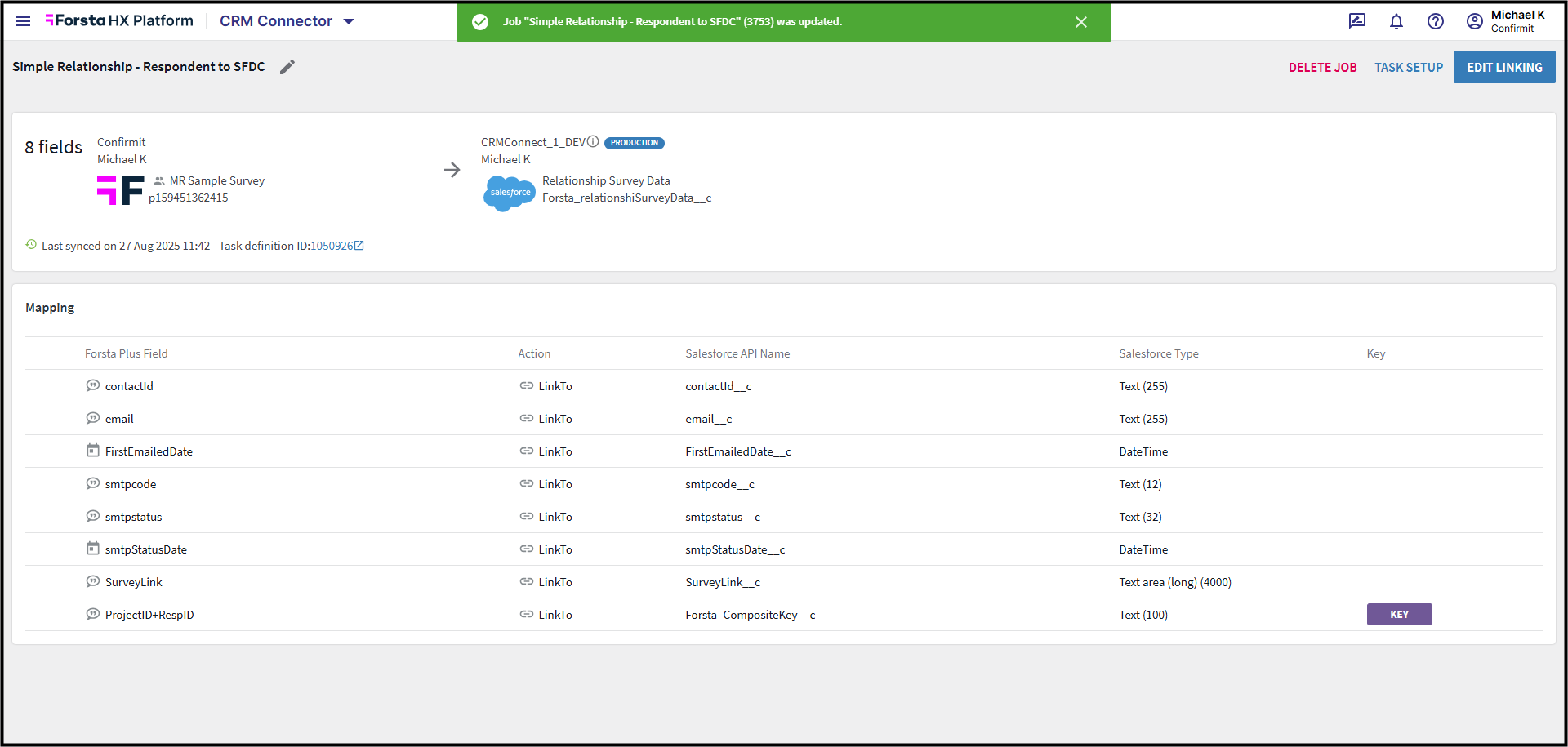Viewport: 1568px width, 747px height.
Task: Click the Salesforce cloud logo
Action: pyautogui.click(x=510, y=193)
